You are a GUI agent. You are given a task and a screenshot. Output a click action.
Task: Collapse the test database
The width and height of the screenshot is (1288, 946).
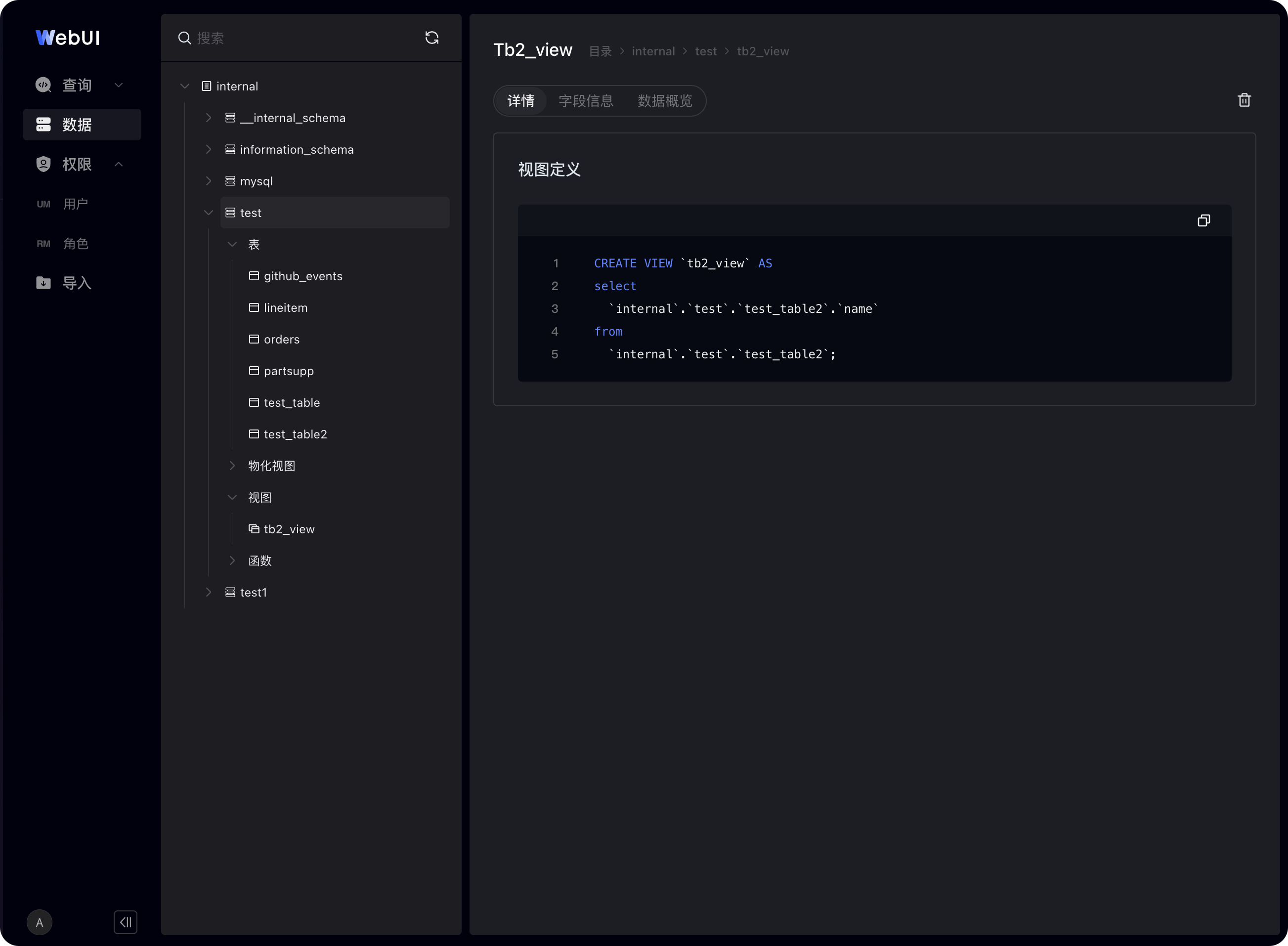pyautogui.click(x=209, y=213)
